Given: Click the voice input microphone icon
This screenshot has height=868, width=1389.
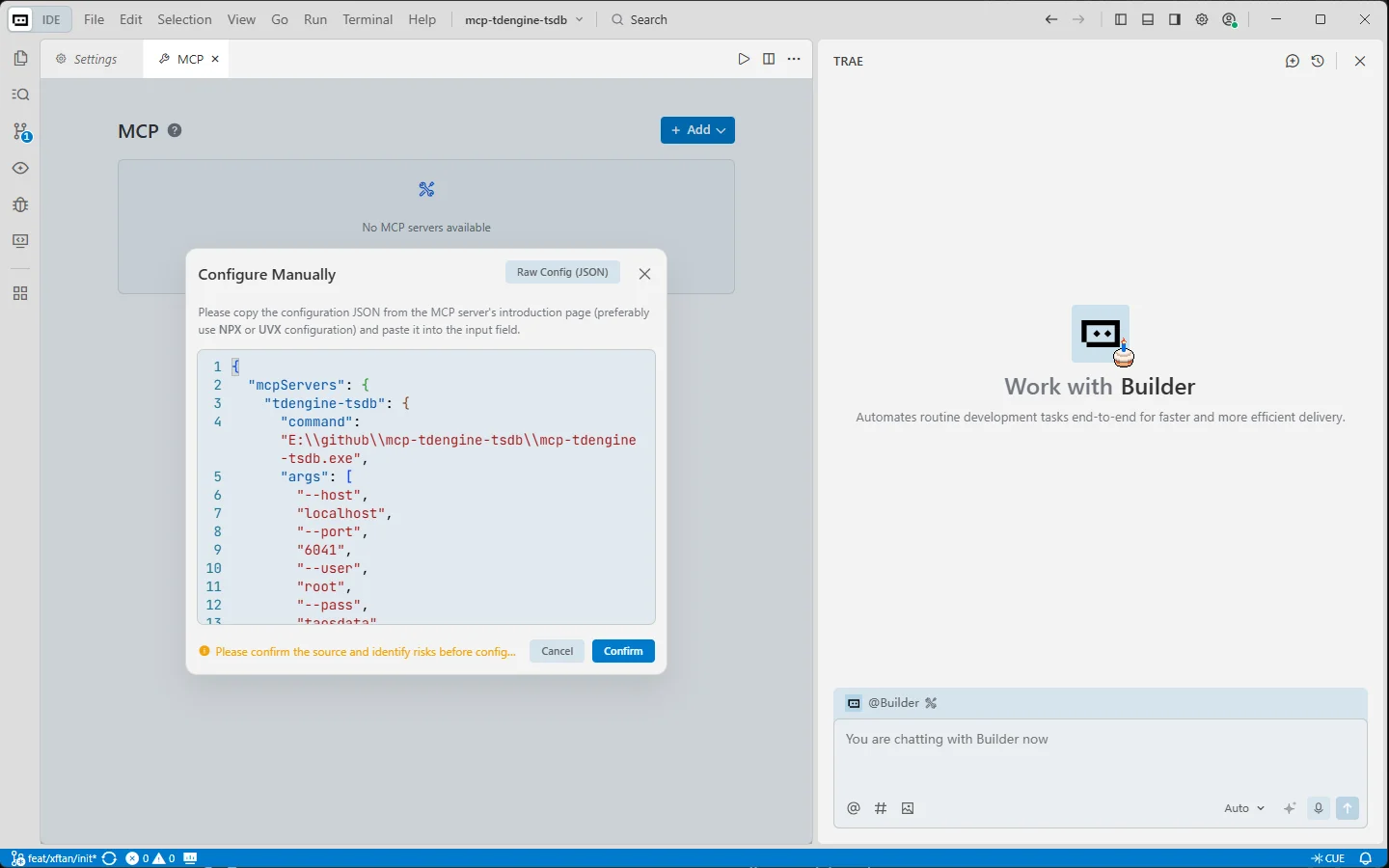Looking at the screenshot, I should pyautogui.click(x=1319, y=808).
